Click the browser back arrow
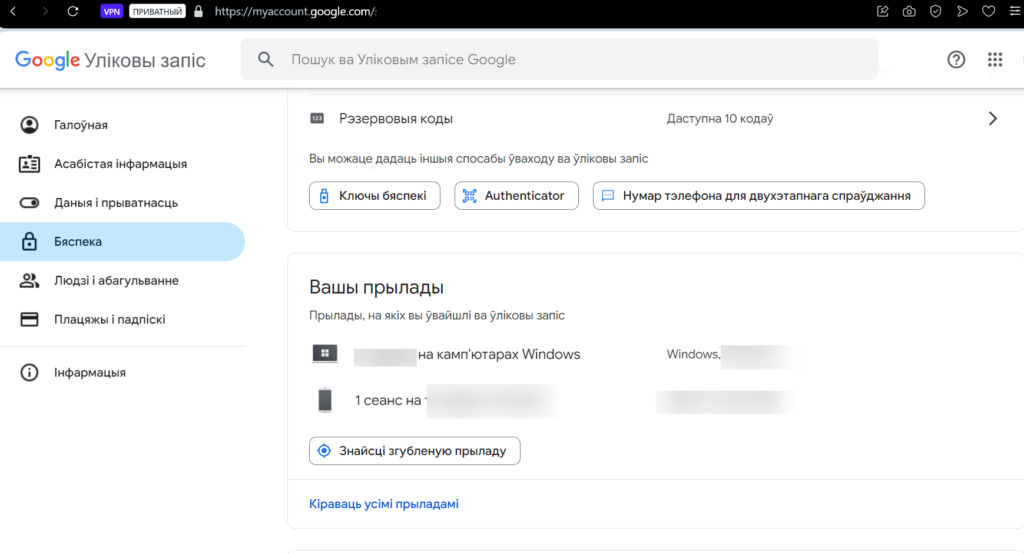1024x554 pixels. coord(13,11)
